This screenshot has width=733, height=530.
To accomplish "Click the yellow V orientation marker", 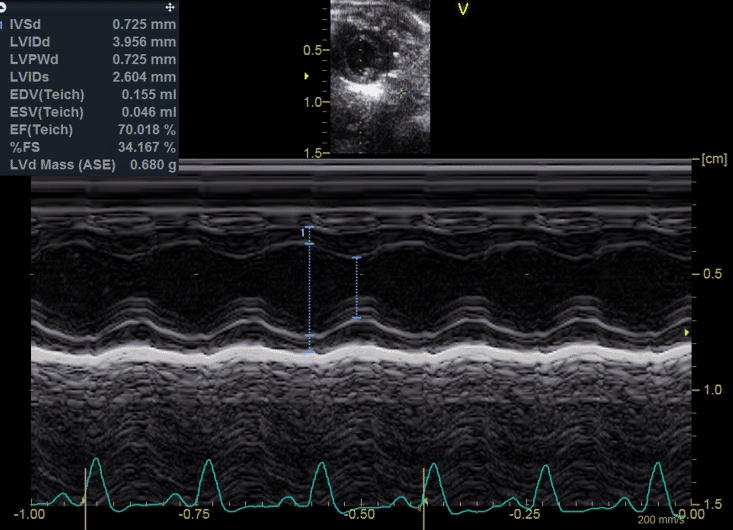I will click(x=463, y=9).
